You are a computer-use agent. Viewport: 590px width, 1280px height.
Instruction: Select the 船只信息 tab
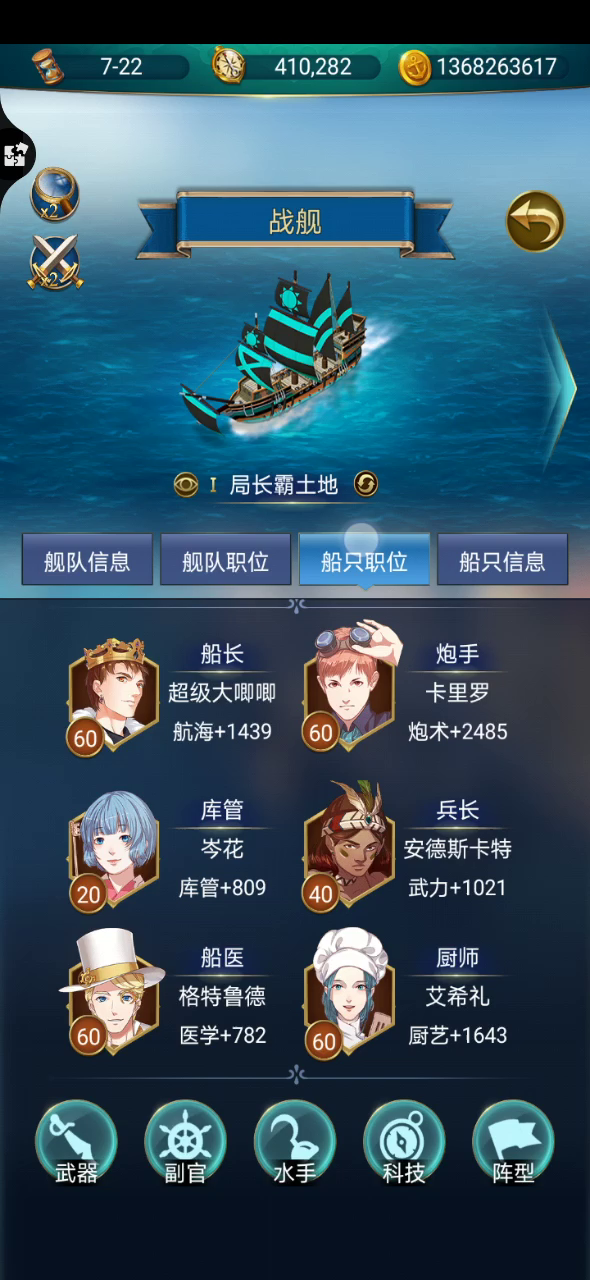tap(502, 560)
